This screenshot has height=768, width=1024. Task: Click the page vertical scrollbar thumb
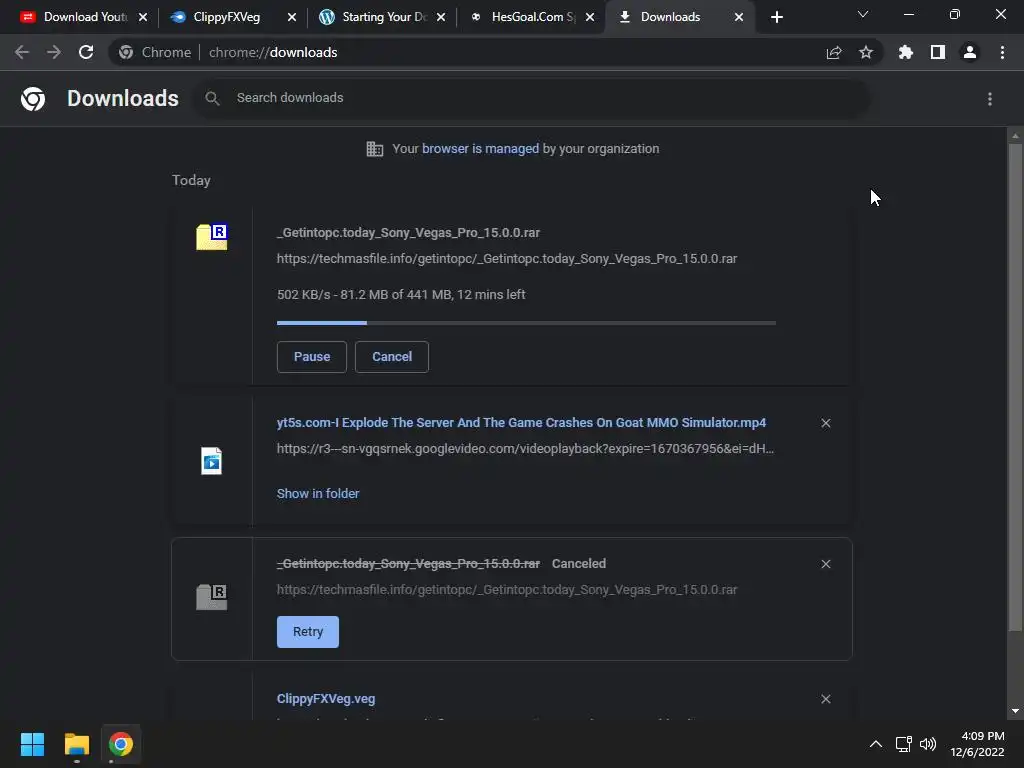(x=1015, y=387)
